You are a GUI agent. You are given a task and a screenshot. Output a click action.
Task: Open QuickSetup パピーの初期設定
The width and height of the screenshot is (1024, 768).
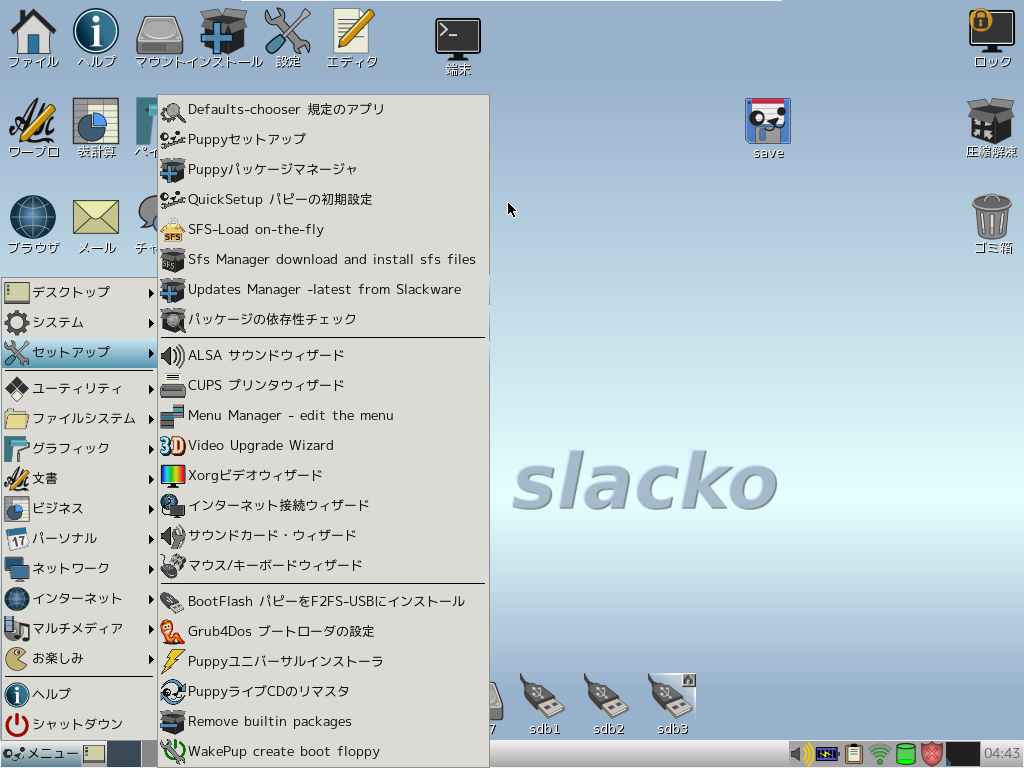[323, 200]
